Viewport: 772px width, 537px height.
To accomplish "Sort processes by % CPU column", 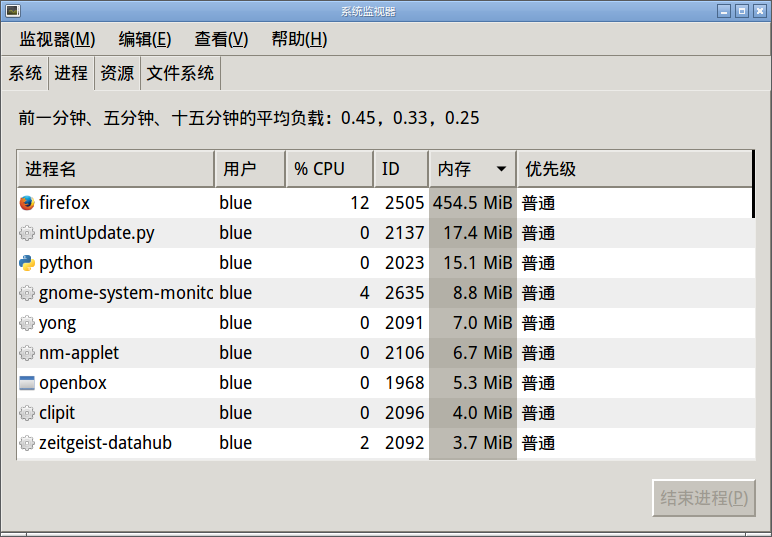I will pyautogui.click(x=329, y=169).
